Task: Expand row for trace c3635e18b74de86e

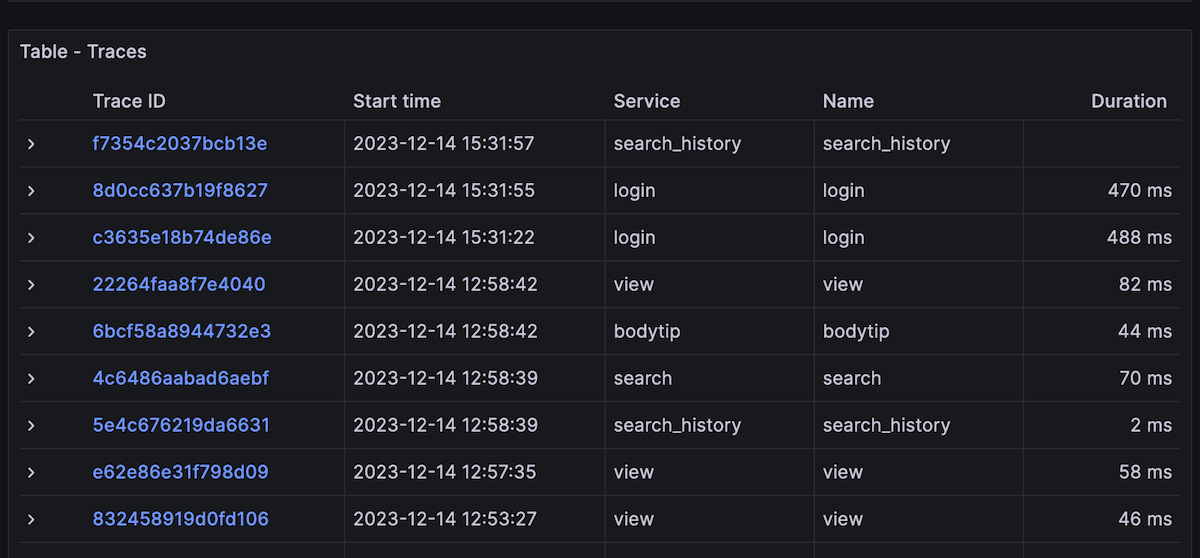Action: (31, 238)
